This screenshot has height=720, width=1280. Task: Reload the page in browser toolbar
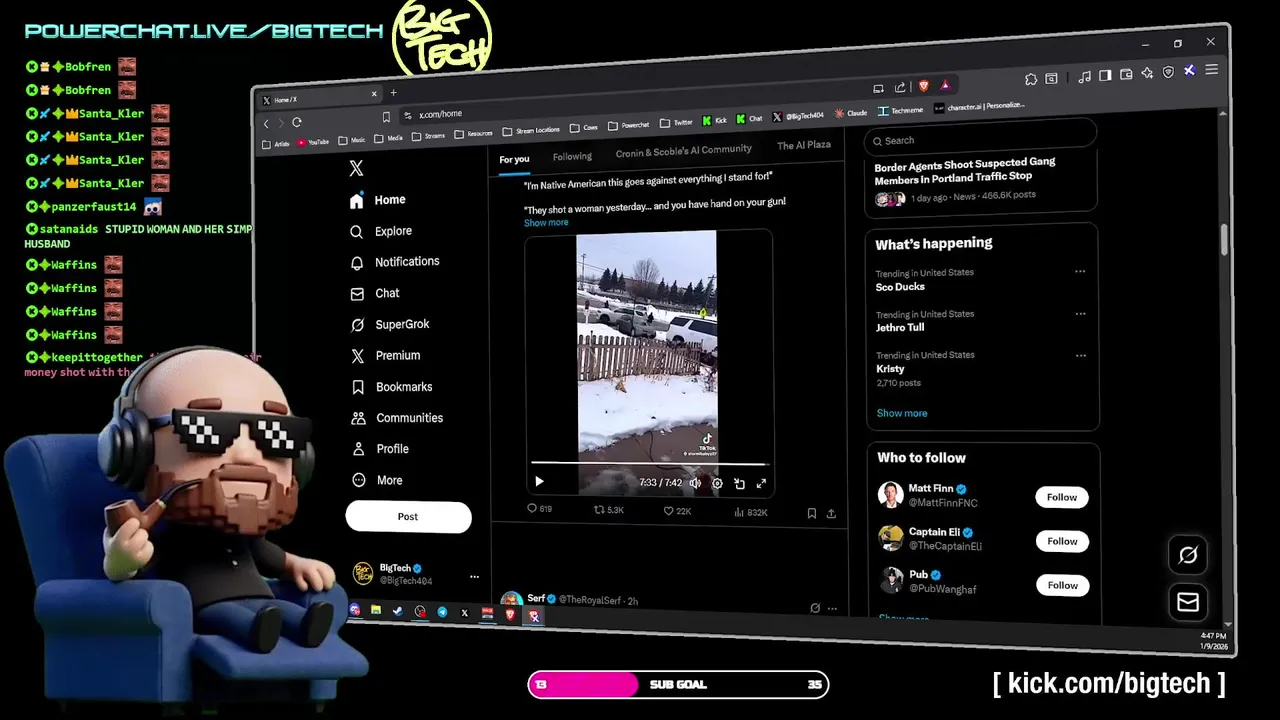(297, 122)
